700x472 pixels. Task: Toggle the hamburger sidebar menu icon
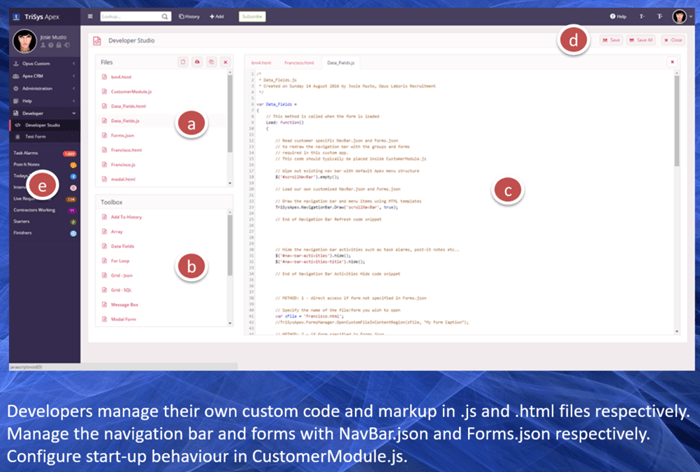(90, 17)
